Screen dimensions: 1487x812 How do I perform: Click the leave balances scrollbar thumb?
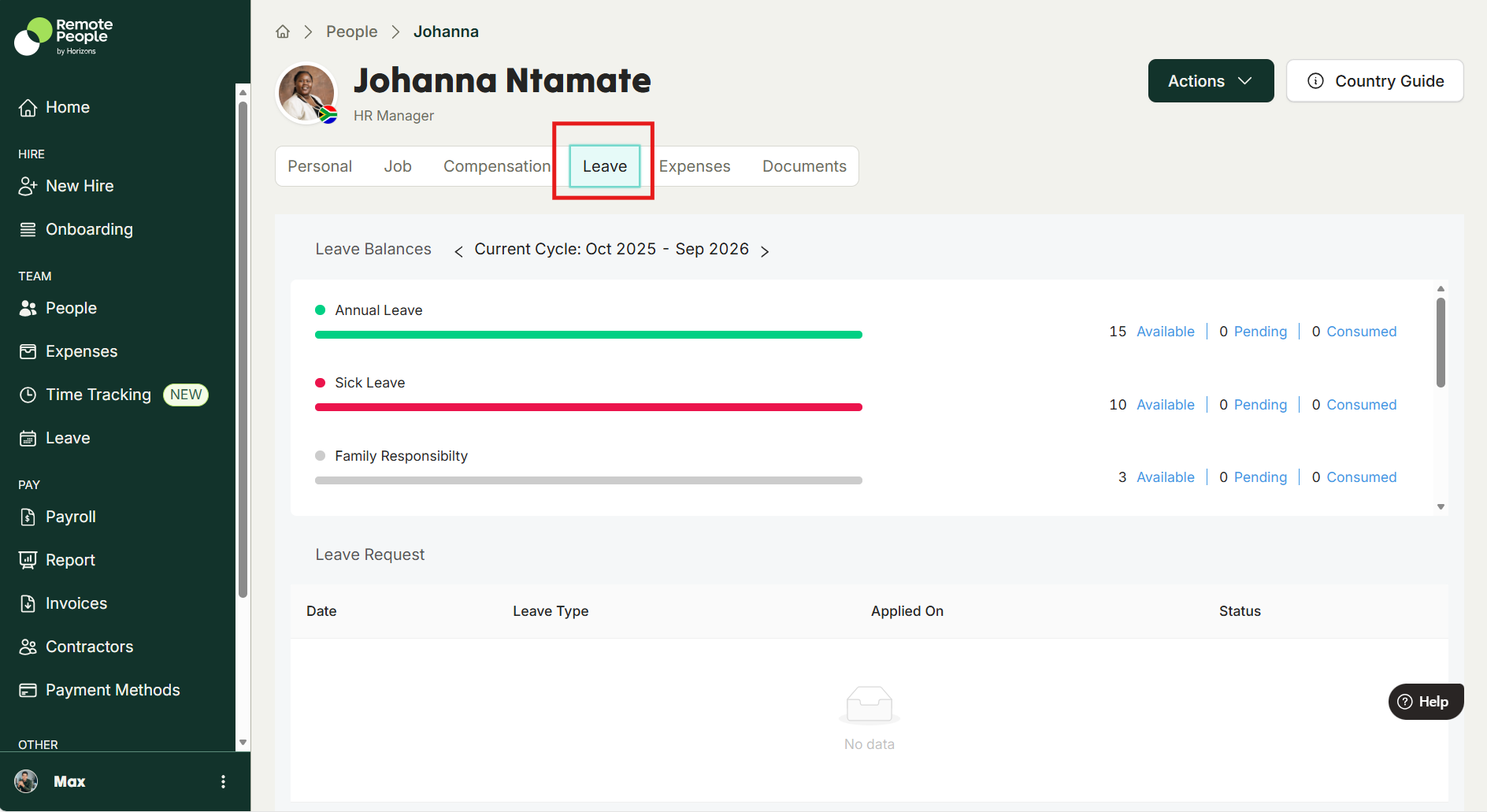pos(1441,343)
